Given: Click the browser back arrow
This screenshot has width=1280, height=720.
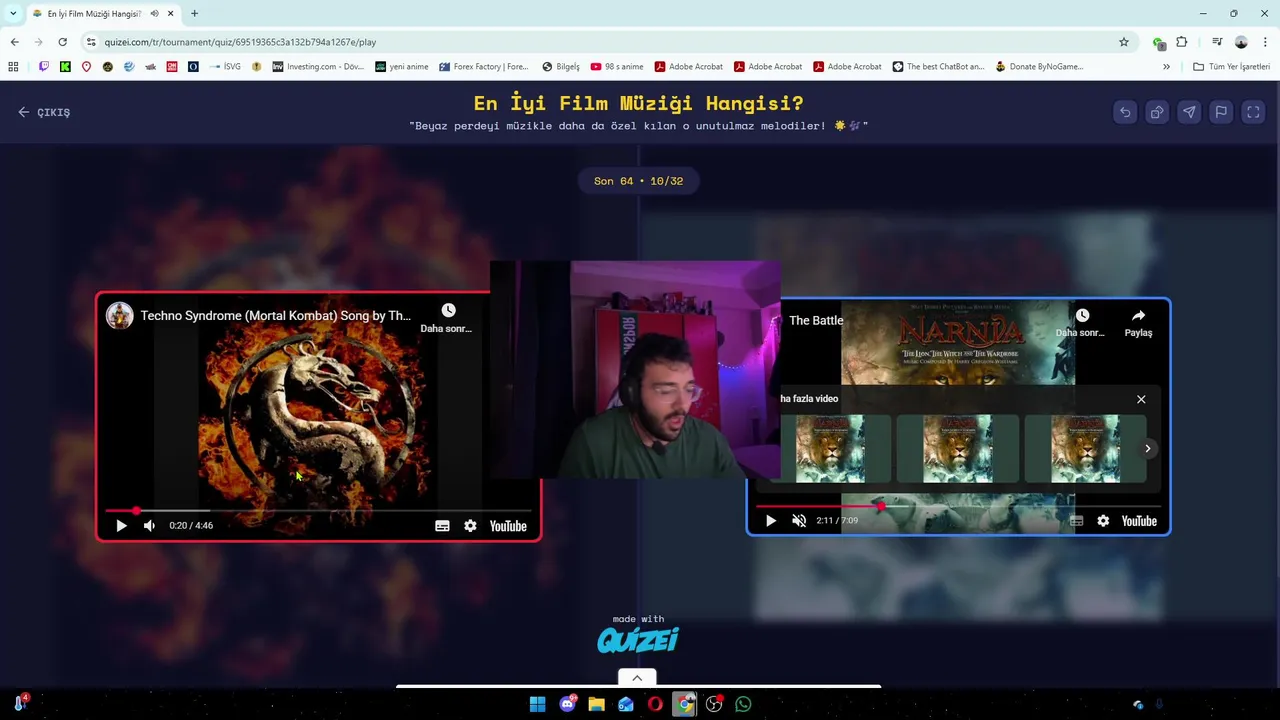Looking at the screenshot, I should (14, 42).
